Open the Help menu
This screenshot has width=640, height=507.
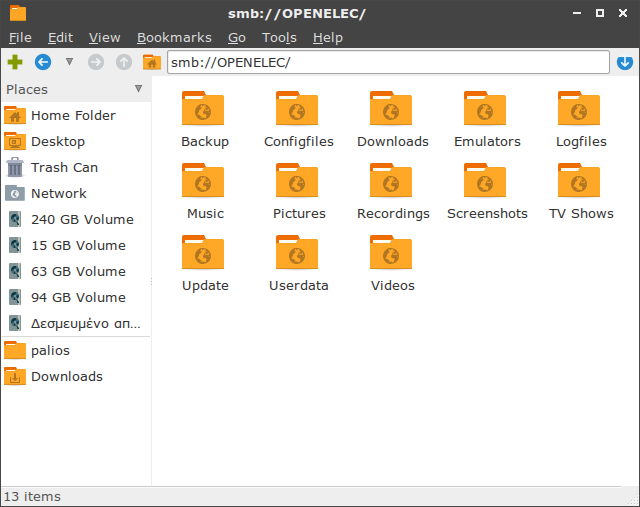click(x=328, y=38)
